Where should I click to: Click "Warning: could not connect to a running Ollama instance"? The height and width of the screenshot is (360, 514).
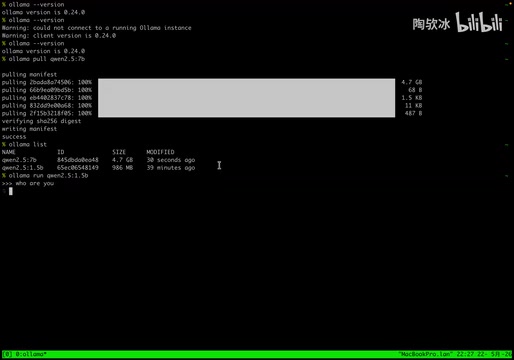[97, 28]
